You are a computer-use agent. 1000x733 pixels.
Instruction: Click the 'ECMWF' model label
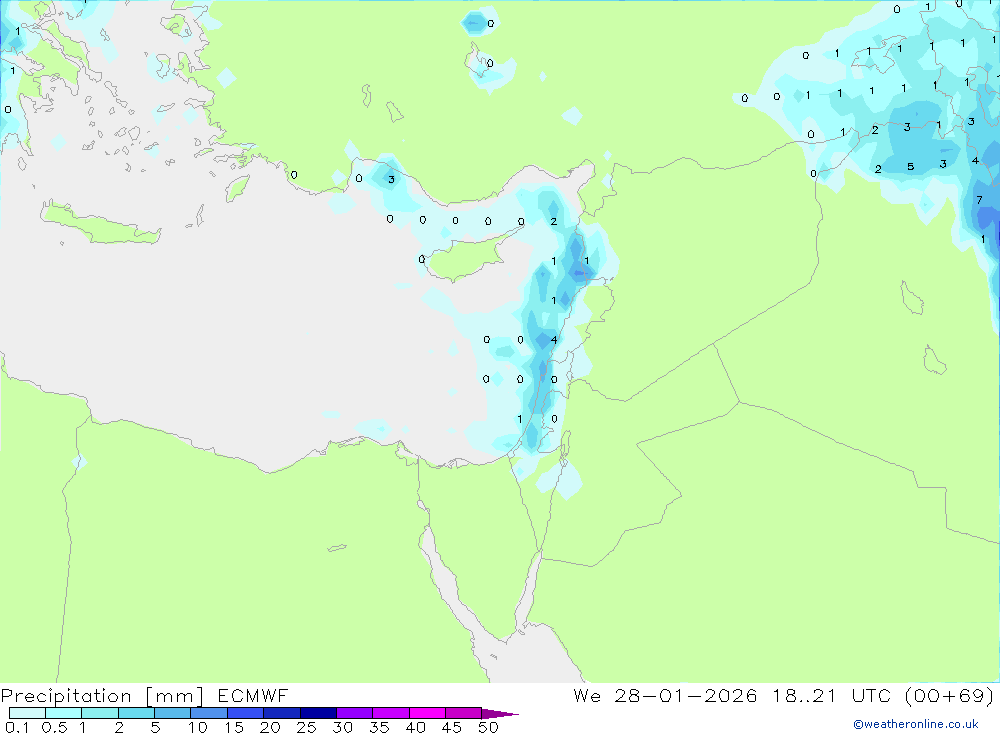click(253, 695)
